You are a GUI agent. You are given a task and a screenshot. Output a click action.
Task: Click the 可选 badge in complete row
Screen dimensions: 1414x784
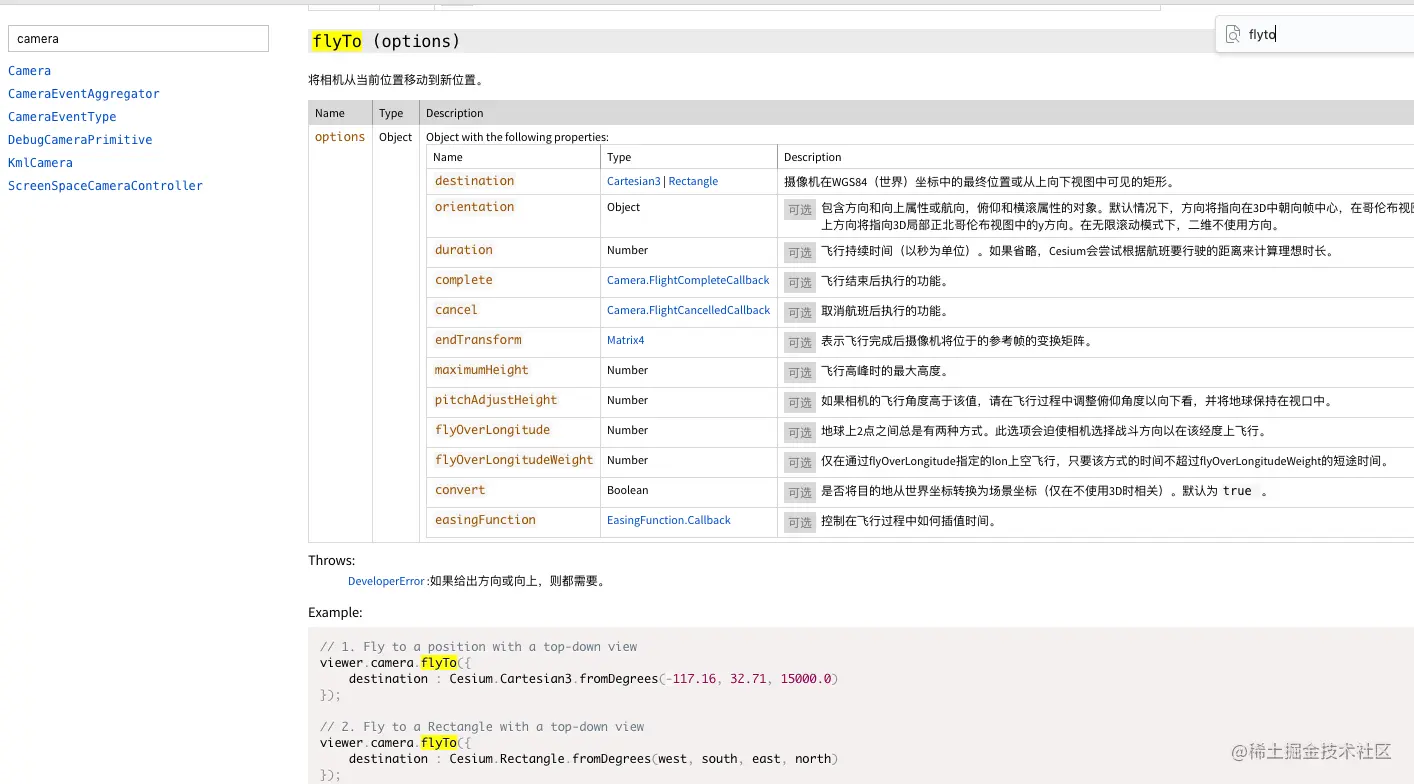[800, 283]
